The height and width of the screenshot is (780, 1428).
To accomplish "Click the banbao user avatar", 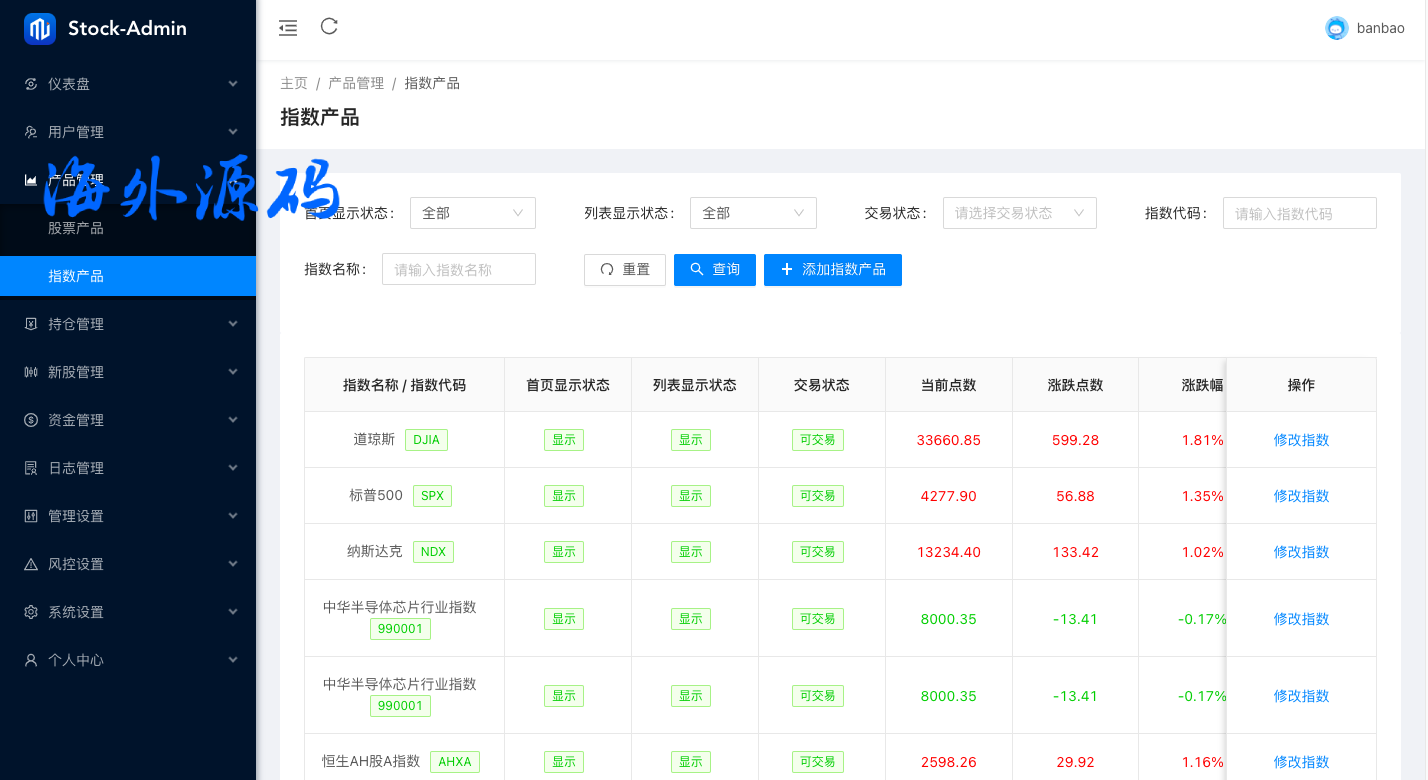I will pos(1336,28).
